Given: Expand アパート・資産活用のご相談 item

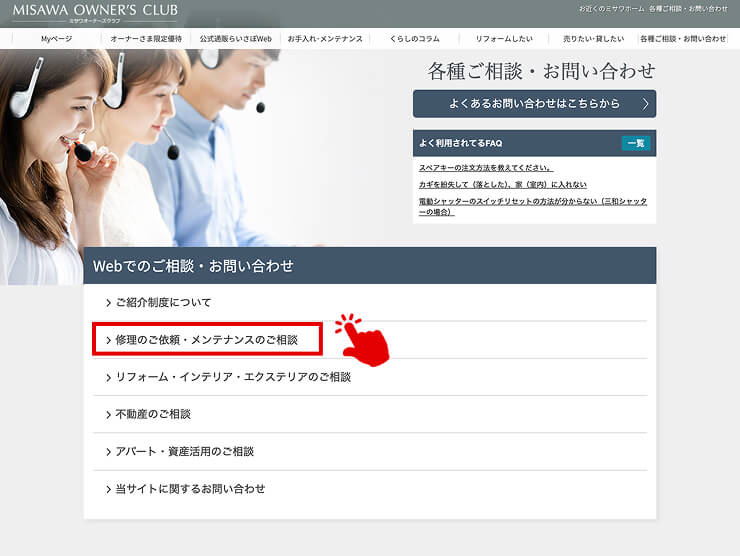Looking at the screenshot, I should click(x=184, y=452).
